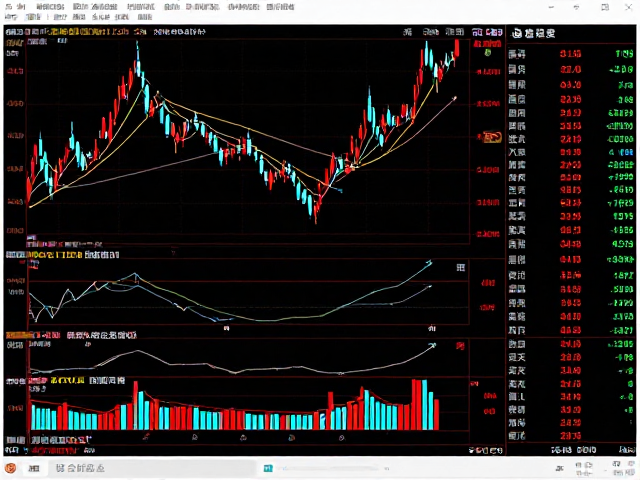
Task: Click the white box icon in the first indicator panel
Action: pos(460,268)
